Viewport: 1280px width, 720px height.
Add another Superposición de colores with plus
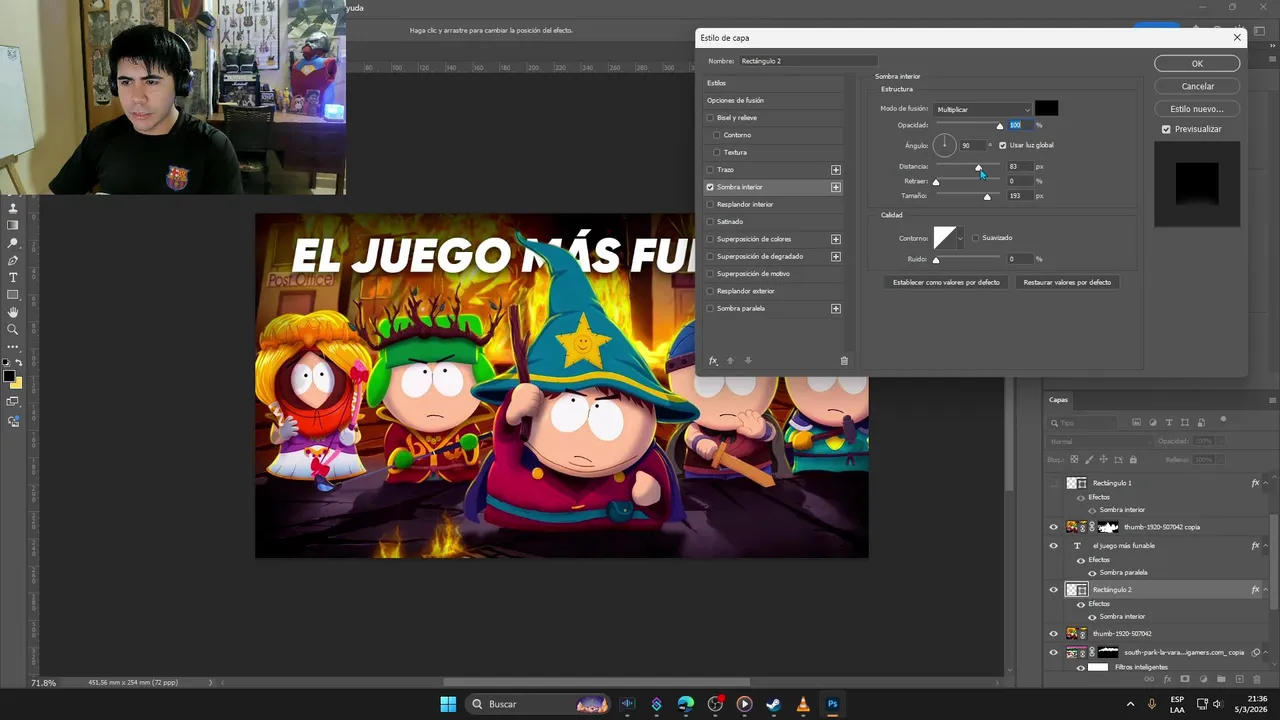click(x=836, y=239)
